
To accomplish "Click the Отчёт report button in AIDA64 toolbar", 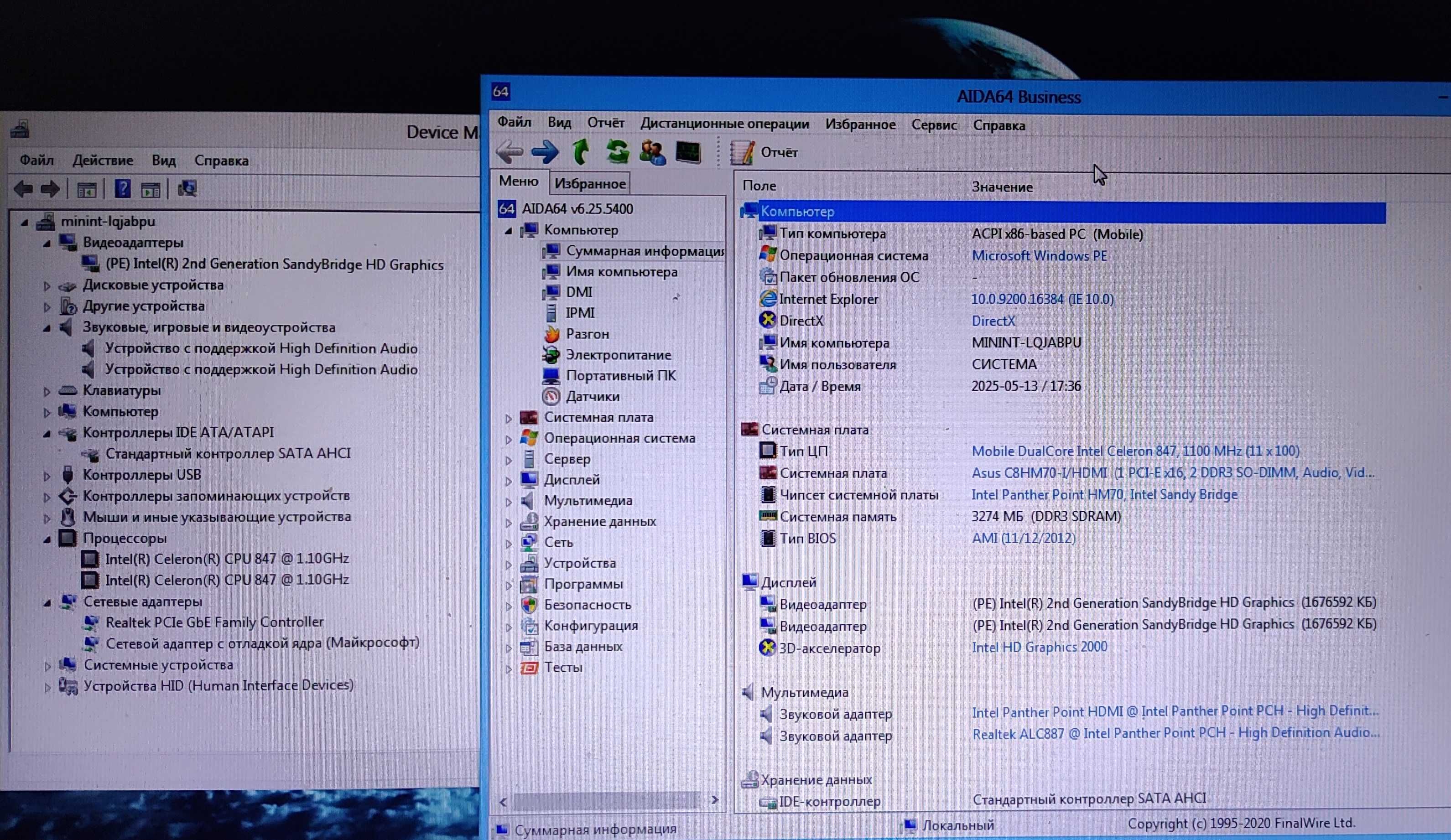I will pos(764,153).
